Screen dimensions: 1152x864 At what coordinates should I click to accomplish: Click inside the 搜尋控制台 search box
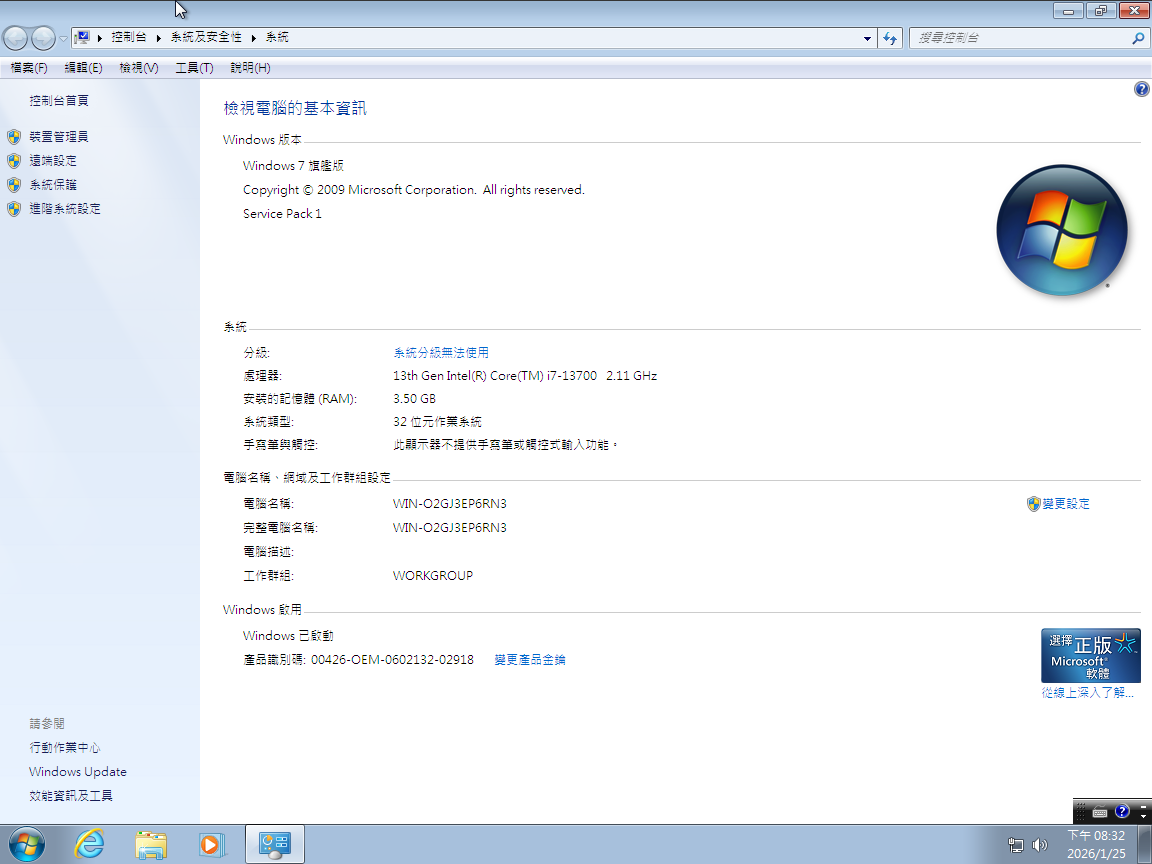click(x=1020, y=37)
